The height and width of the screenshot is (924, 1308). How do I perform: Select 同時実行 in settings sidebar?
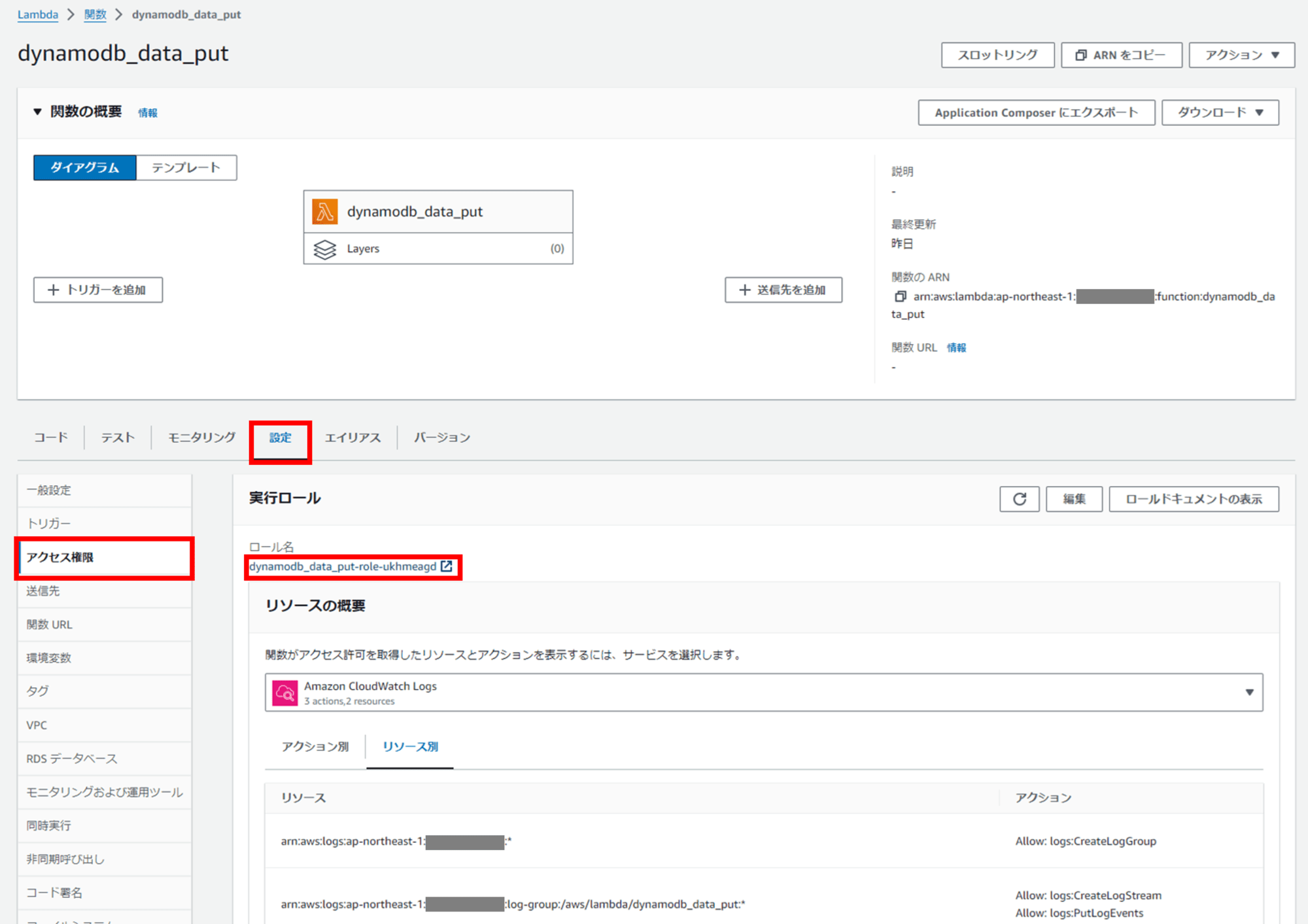pyautogui.click(x=105, y=826)
